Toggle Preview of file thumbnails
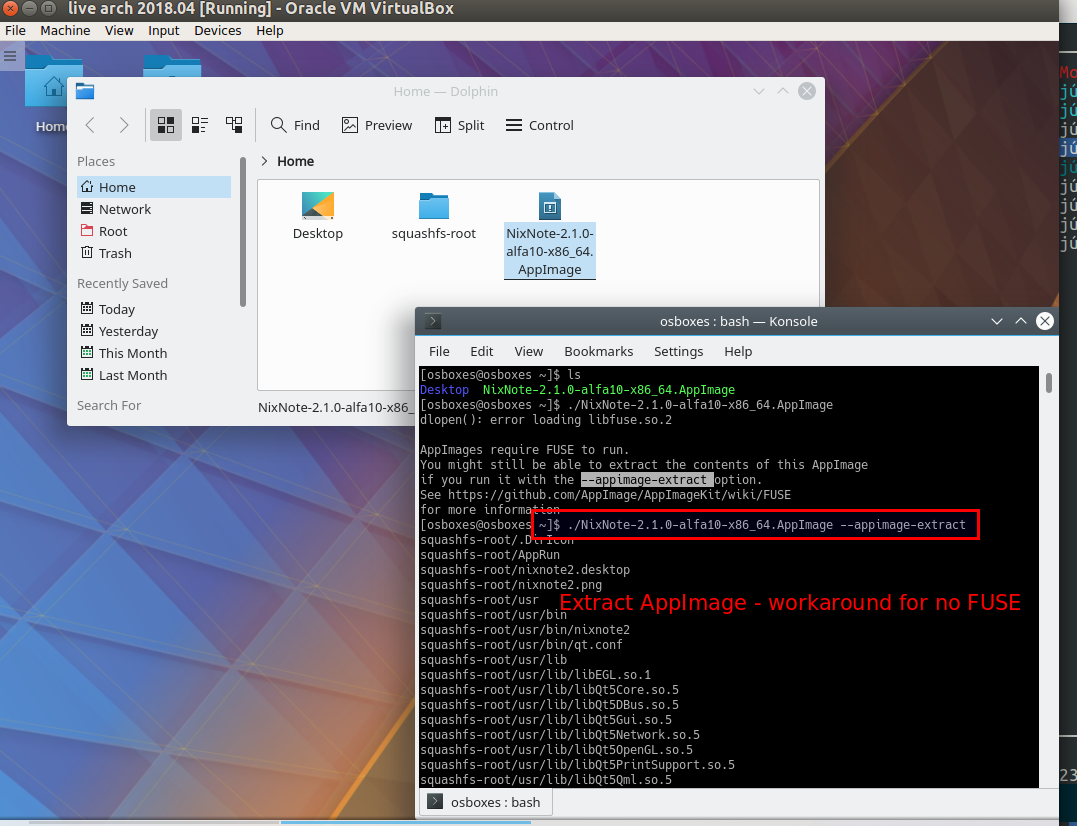This screenshot has height=827, width=1077. click(x=377, y=125)
